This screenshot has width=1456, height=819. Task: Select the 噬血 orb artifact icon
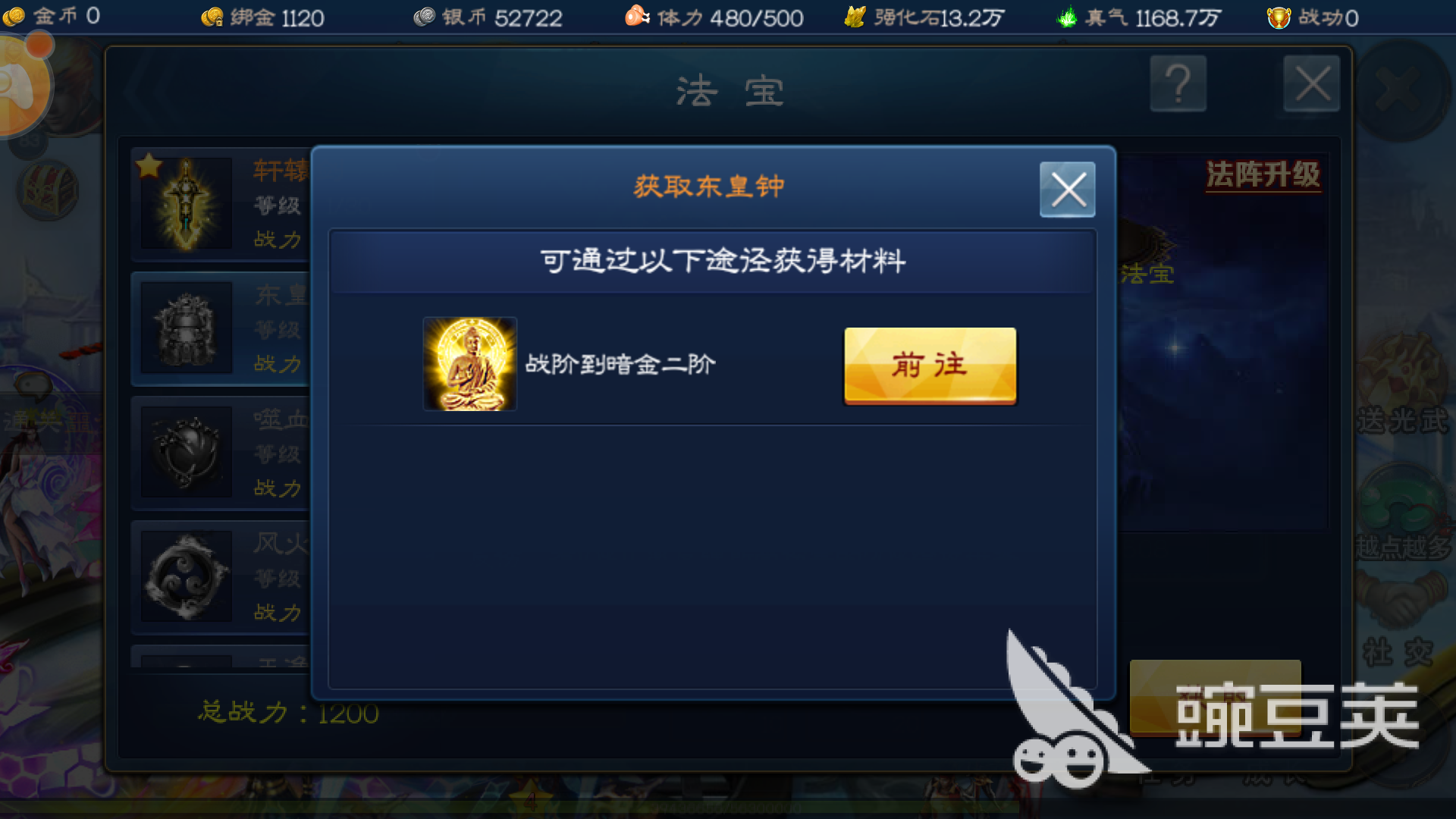187,452
